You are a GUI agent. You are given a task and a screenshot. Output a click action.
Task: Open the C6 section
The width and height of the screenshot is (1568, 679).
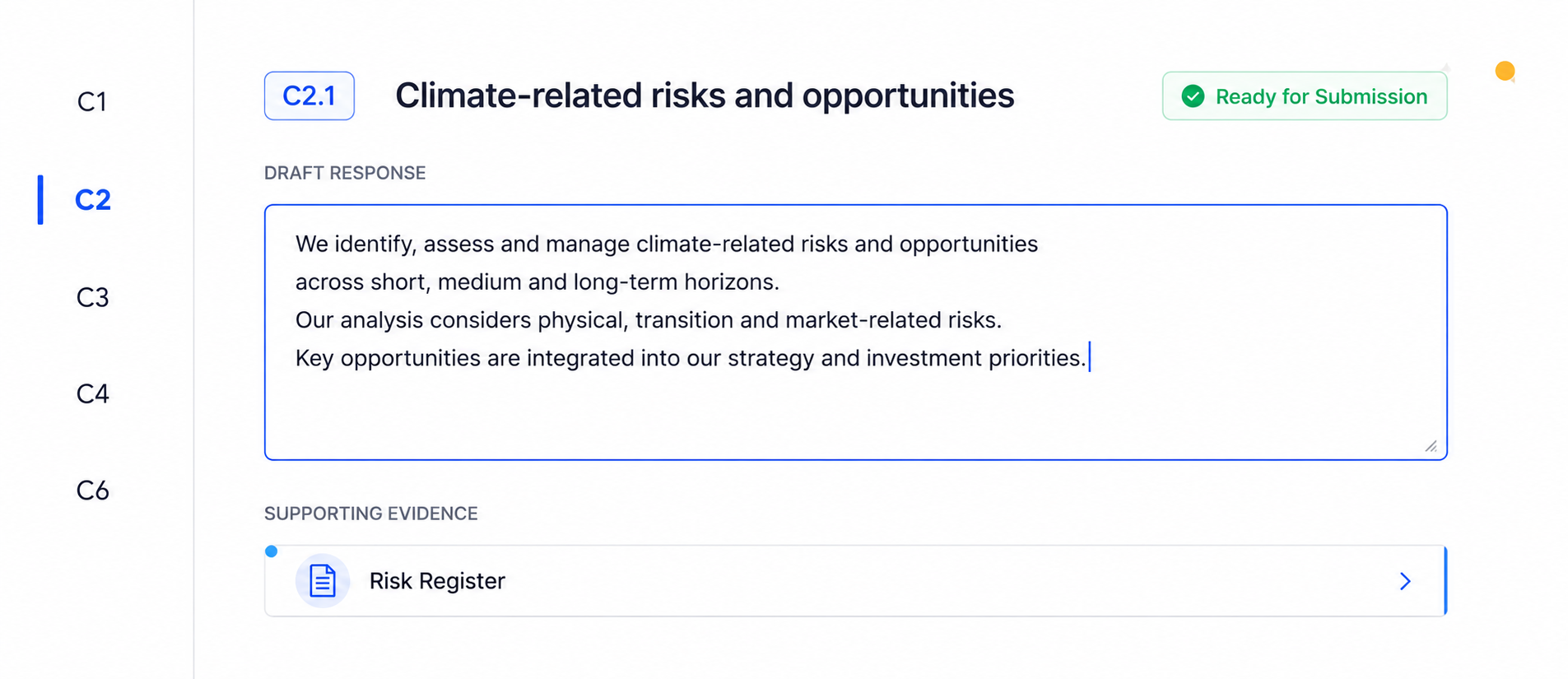tap(92, 491)
